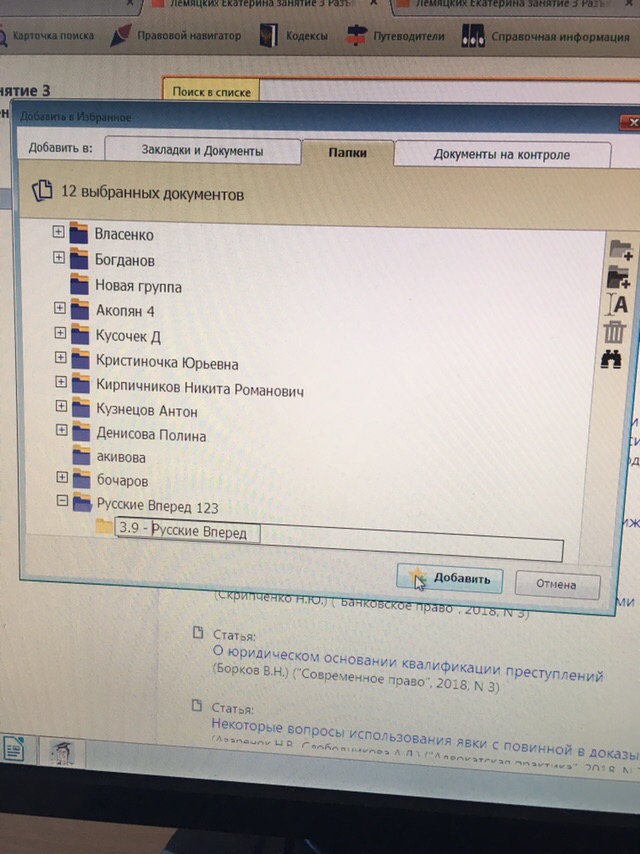Switch to Закладки и Документы tab

click(x=202, y=150)
